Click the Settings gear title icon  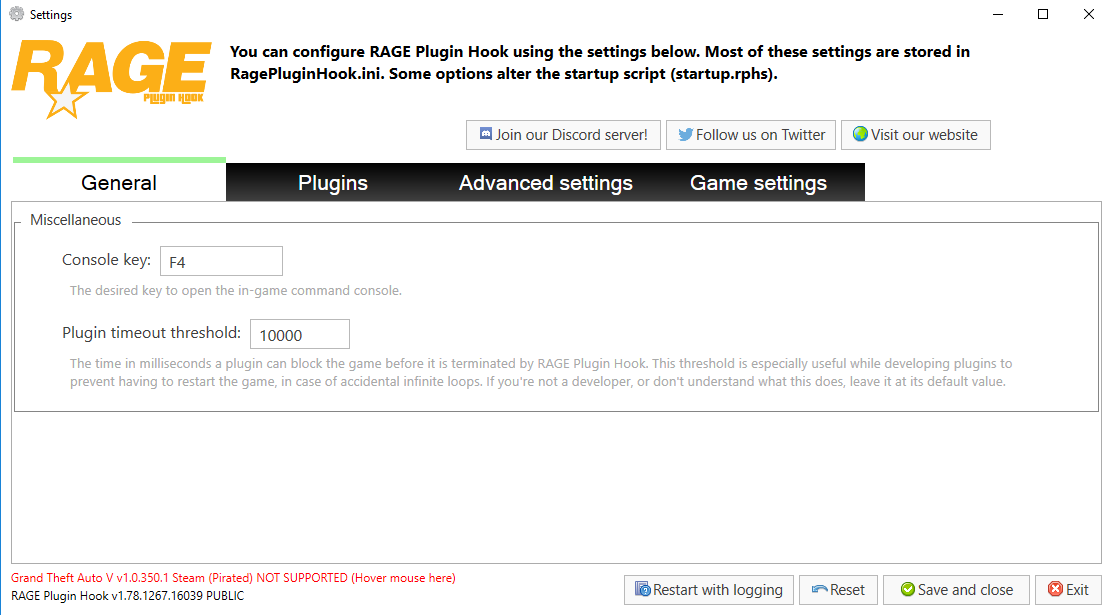pos(16,14)
